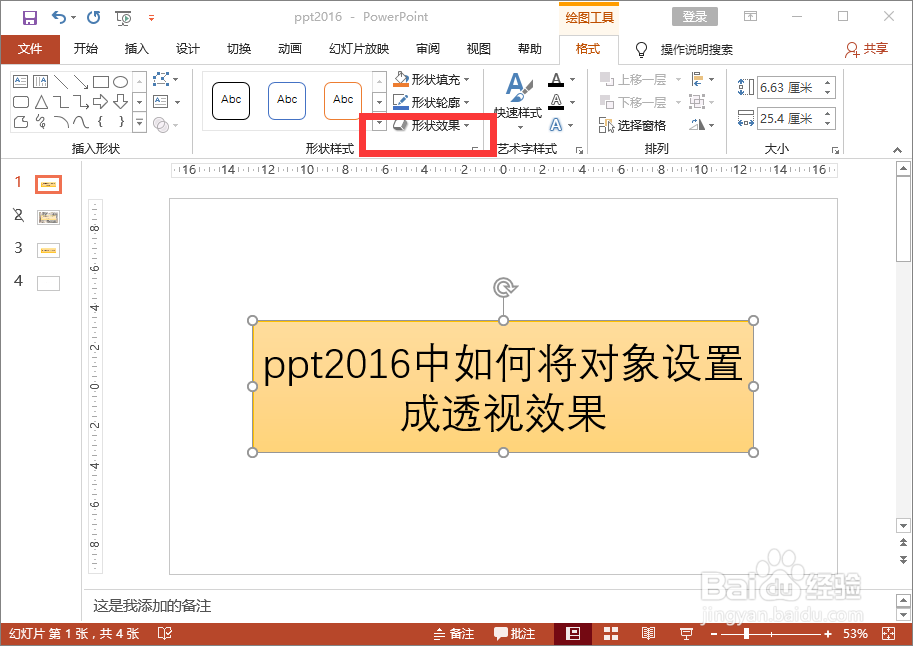Image resolution: width=913 pixels, height=646 pixels.
Task: Select the oval shape icon
Action: point(121,82)
